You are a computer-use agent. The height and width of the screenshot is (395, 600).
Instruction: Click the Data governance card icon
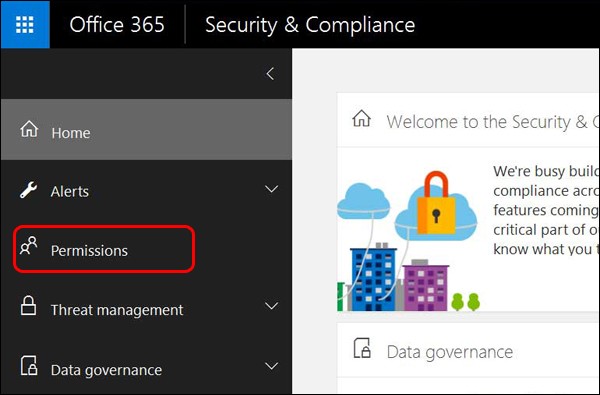362,348
